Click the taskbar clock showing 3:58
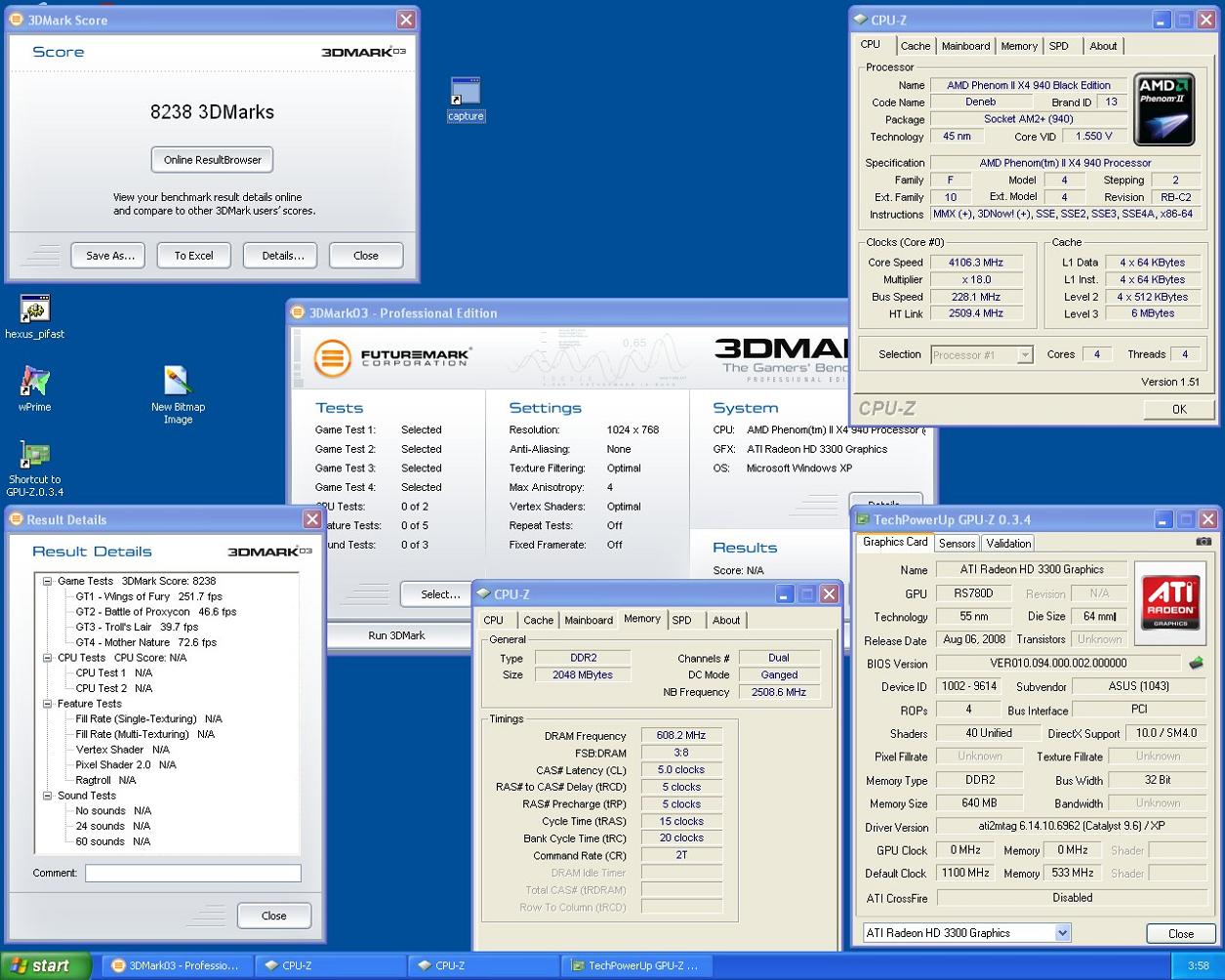1225x980 pixels. click(1198, 966)
